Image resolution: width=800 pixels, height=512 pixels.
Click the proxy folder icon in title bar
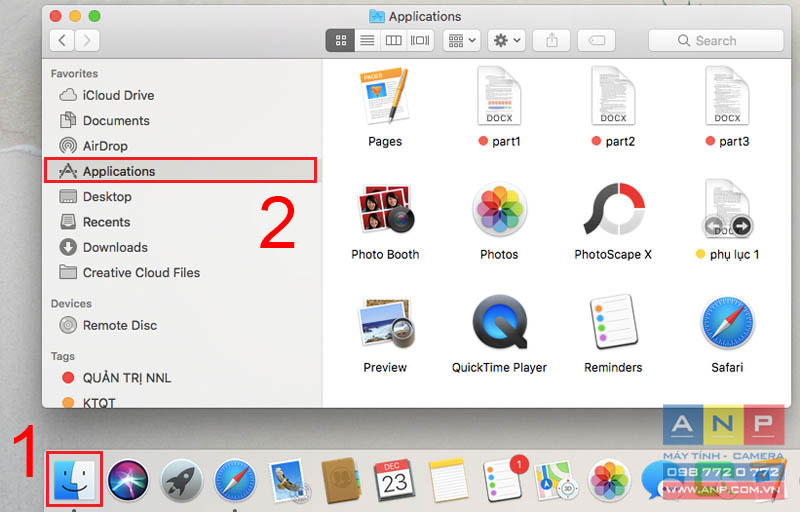click(377, 16)
